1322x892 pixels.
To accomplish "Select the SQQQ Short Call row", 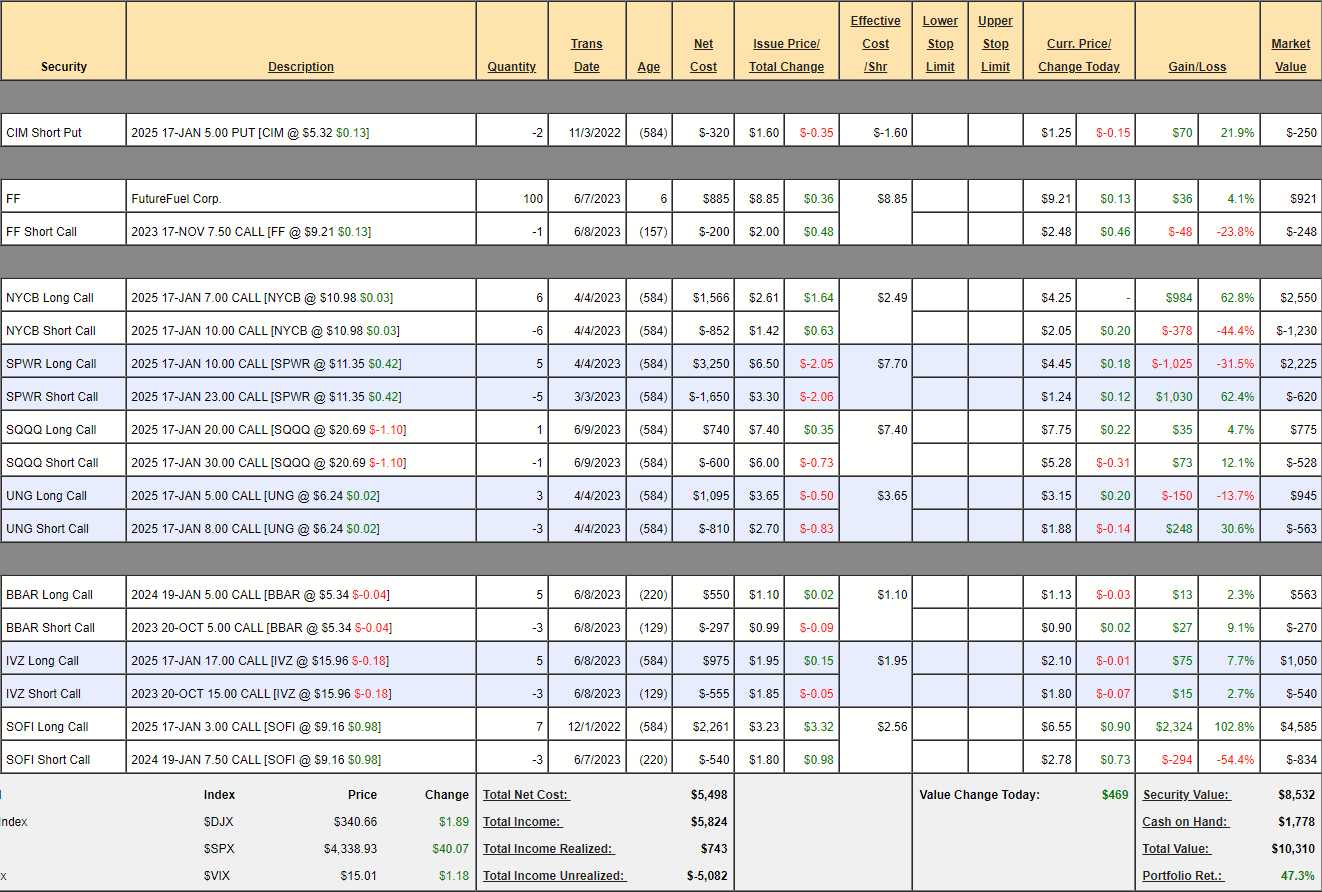I will click(x=52, y=463).
